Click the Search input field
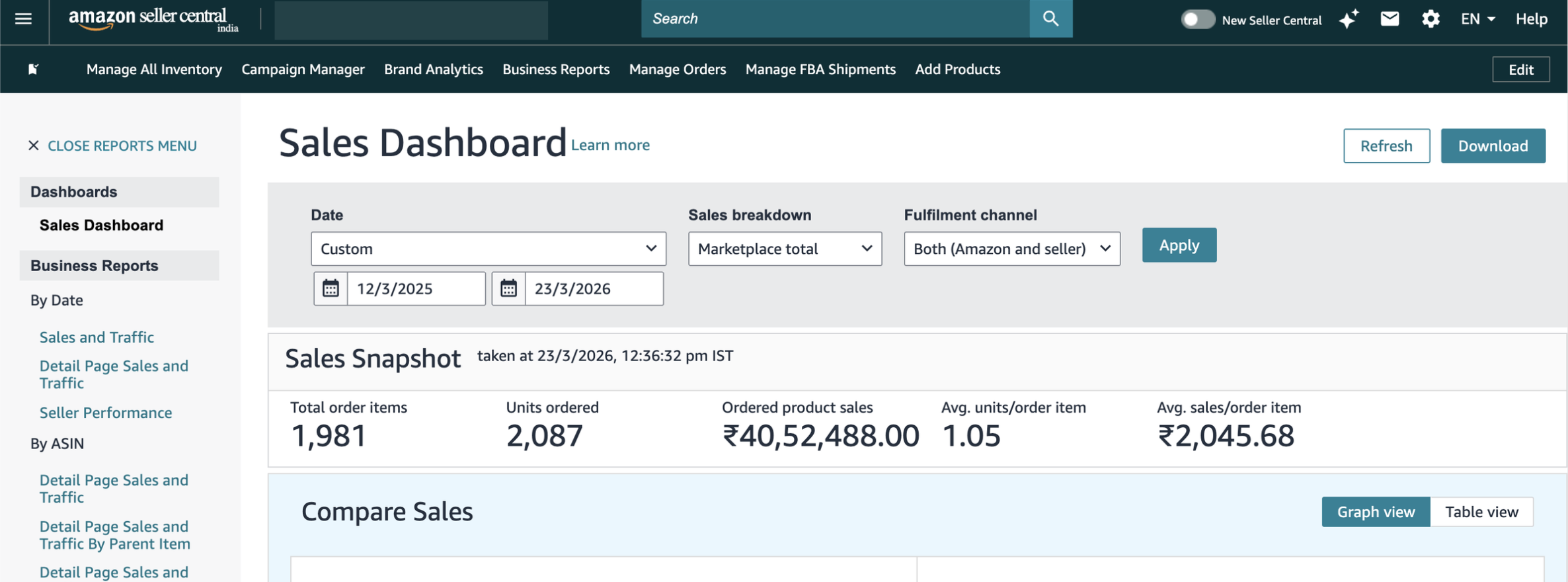This screenshot has height=582, width=1568. pyautogui.click(x=834, y=19)
